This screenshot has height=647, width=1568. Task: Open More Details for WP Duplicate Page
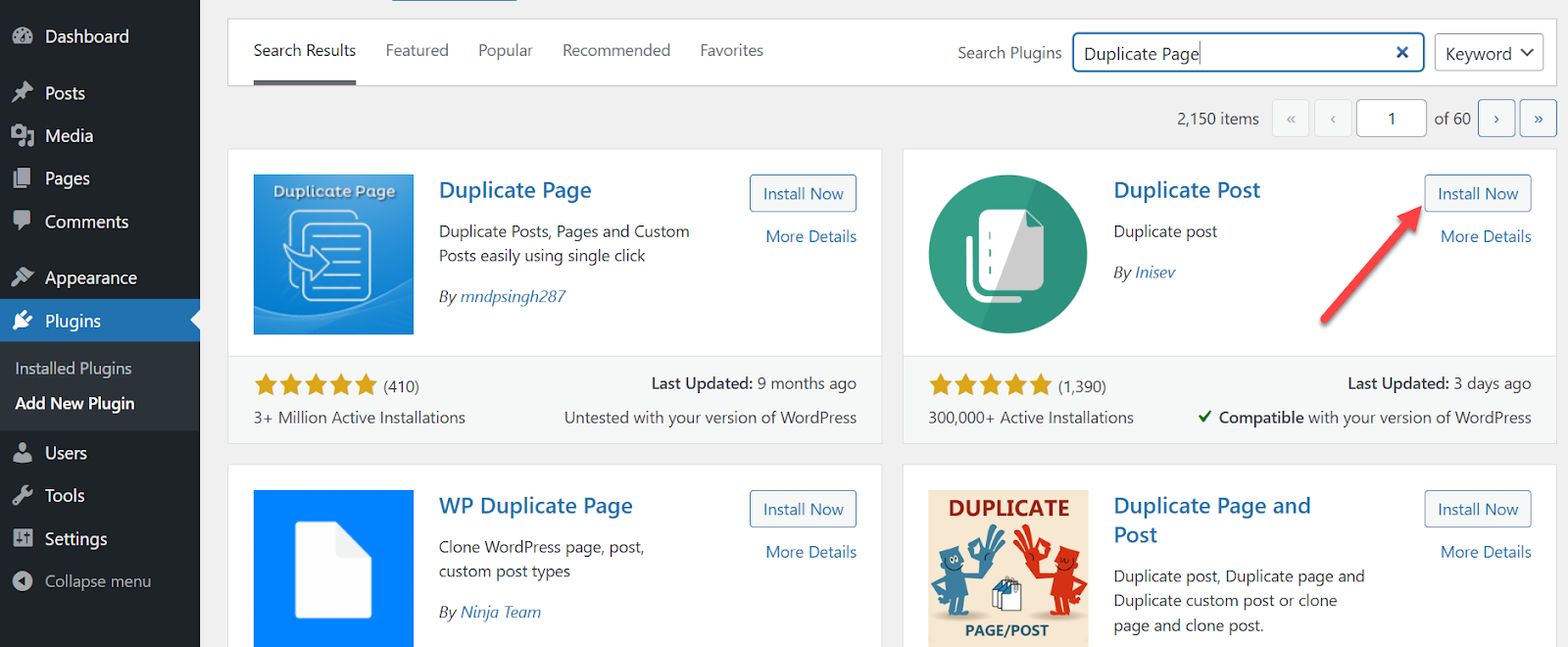[x=811, y=552]
